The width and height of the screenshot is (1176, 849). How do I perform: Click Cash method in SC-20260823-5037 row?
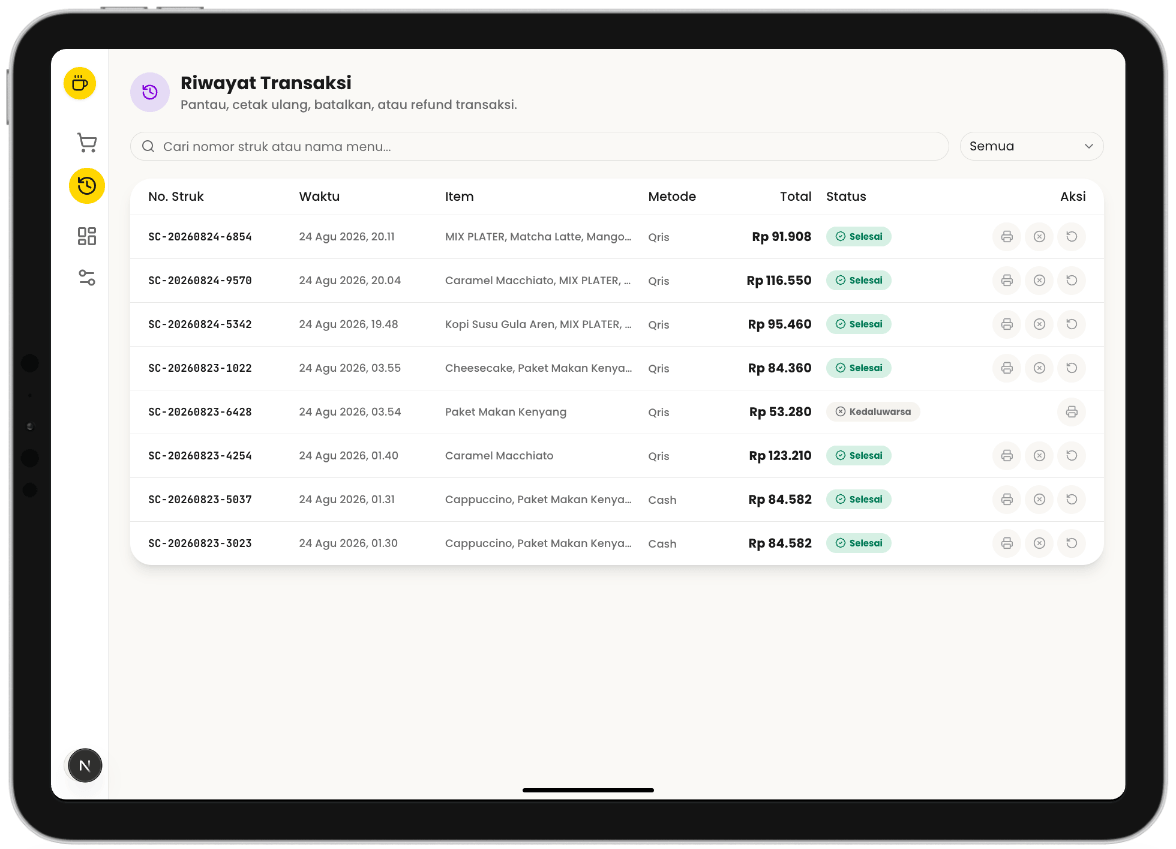pos(662,500)
